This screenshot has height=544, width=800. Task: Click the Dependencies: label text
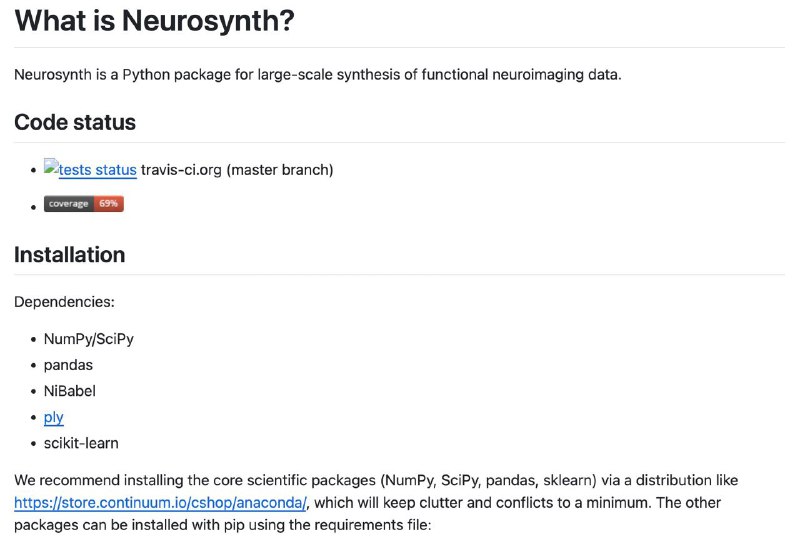(x=64, y=302)
